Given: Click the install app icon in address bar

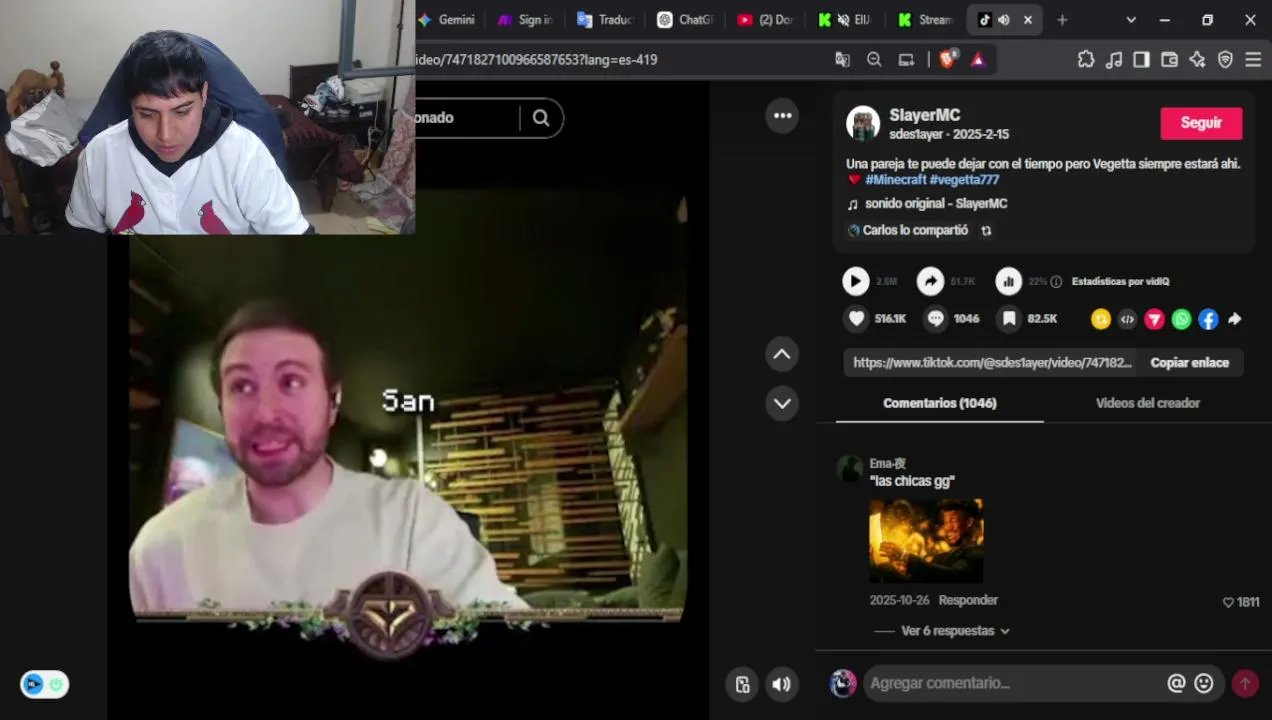Looking at the screenshot, I should [x=906, y=60].
